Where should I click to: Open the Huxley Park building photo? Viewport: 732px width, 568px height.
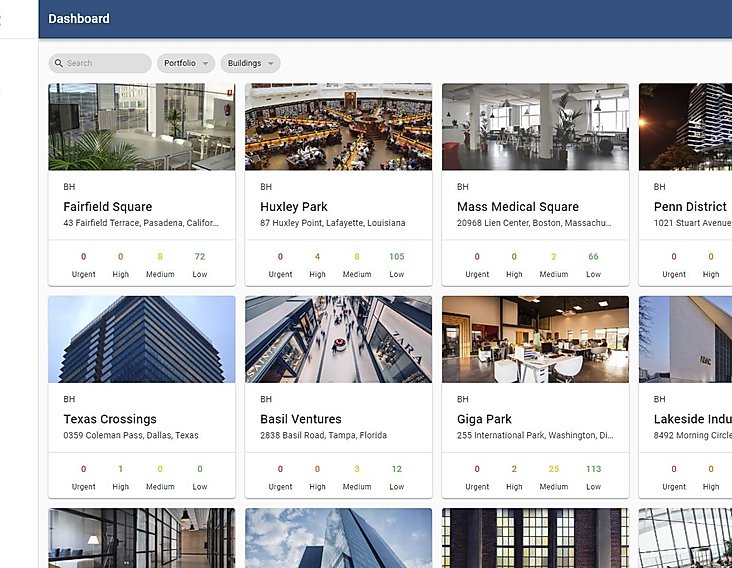click(338, 126)
